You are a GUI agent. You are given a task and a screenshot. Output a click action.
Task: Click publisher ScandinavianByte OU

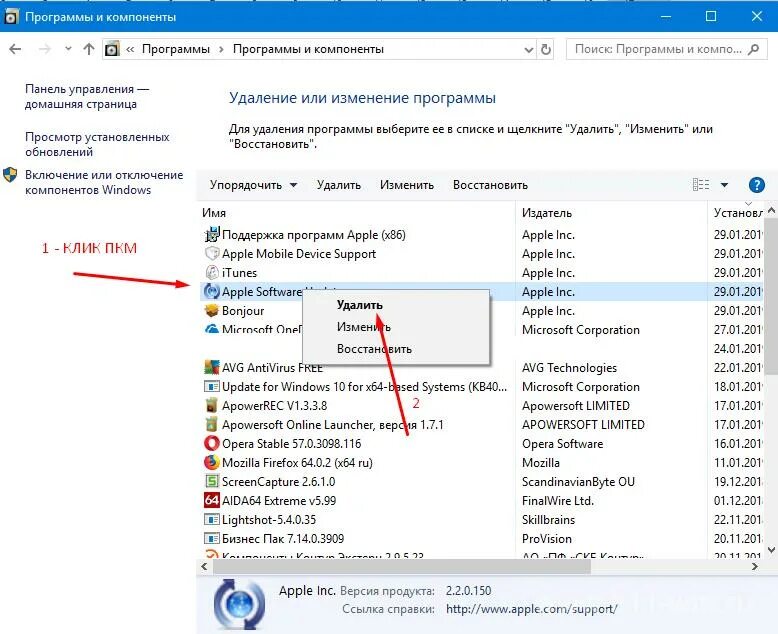point(578,482)
